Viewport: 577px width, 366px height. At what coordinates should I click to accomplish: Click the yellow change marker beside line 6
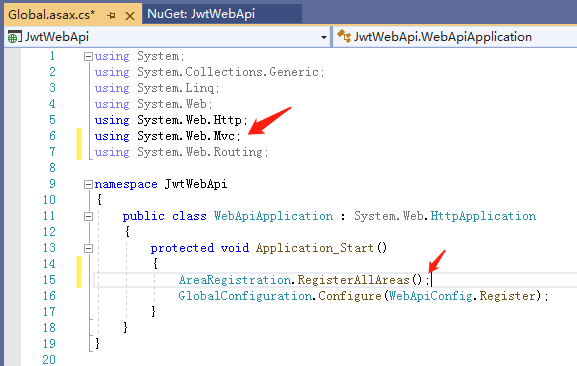[79, 144]
